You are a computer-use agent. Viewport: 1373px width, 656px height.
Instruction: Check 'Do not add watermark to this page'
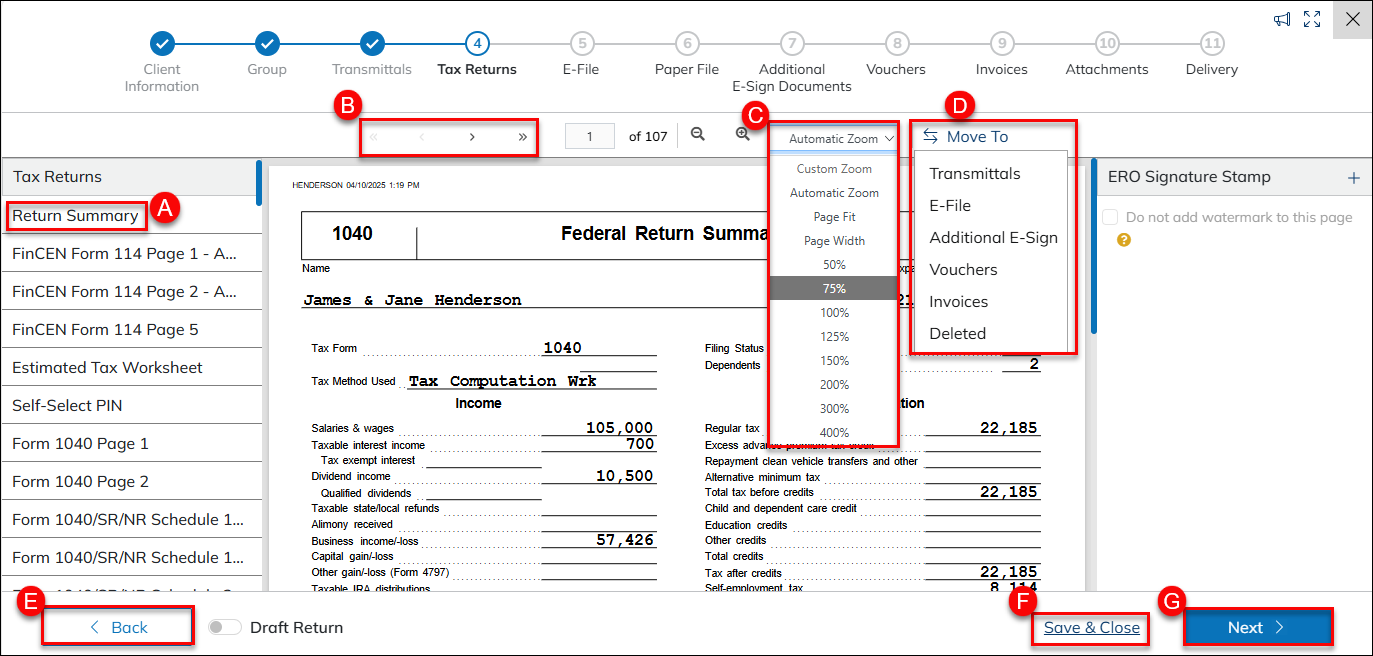pyautogui.click(x=1110, y=217)
